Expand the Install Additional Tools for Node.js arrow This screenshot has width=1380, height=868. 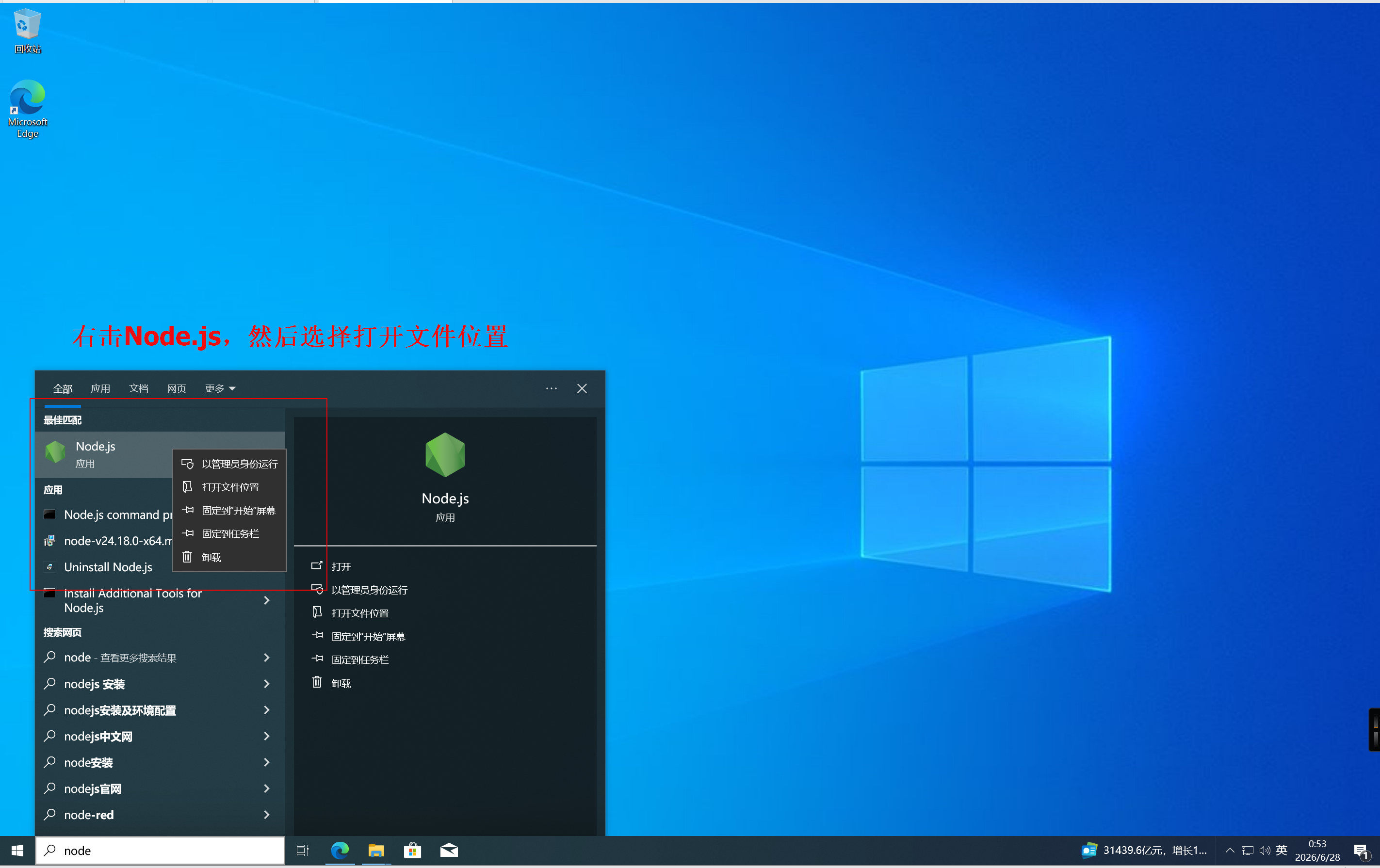(266, 600)
